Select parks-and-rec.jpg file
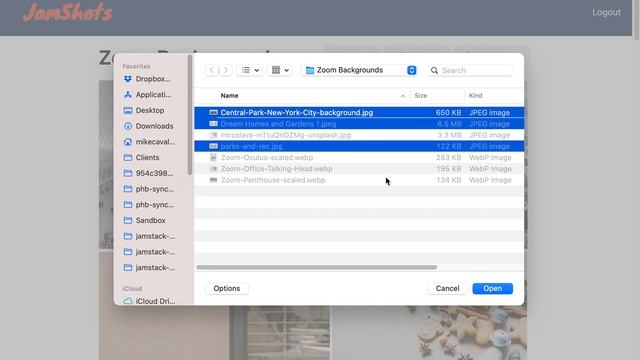This screenshot has width=640, height=360. (359, 146)
